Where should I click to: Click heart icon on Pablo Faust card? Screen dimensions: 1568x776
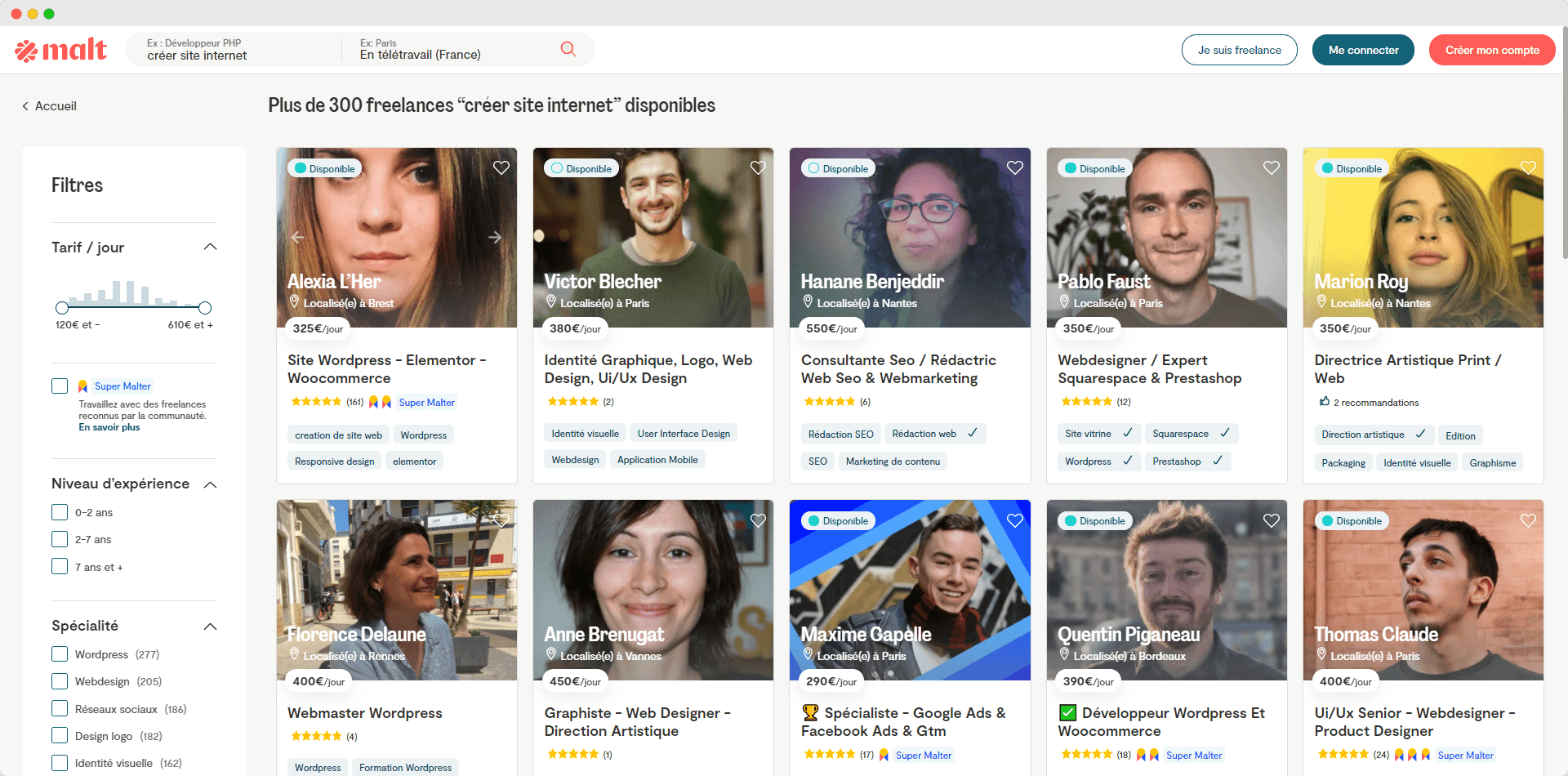[1272, 167]
